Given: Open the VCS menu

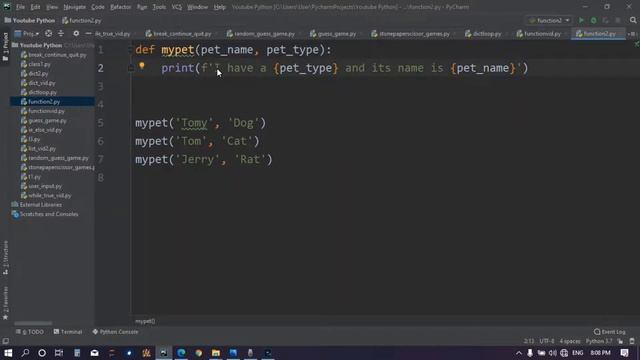Looking at the screenshot, I should tap(176, 7).
